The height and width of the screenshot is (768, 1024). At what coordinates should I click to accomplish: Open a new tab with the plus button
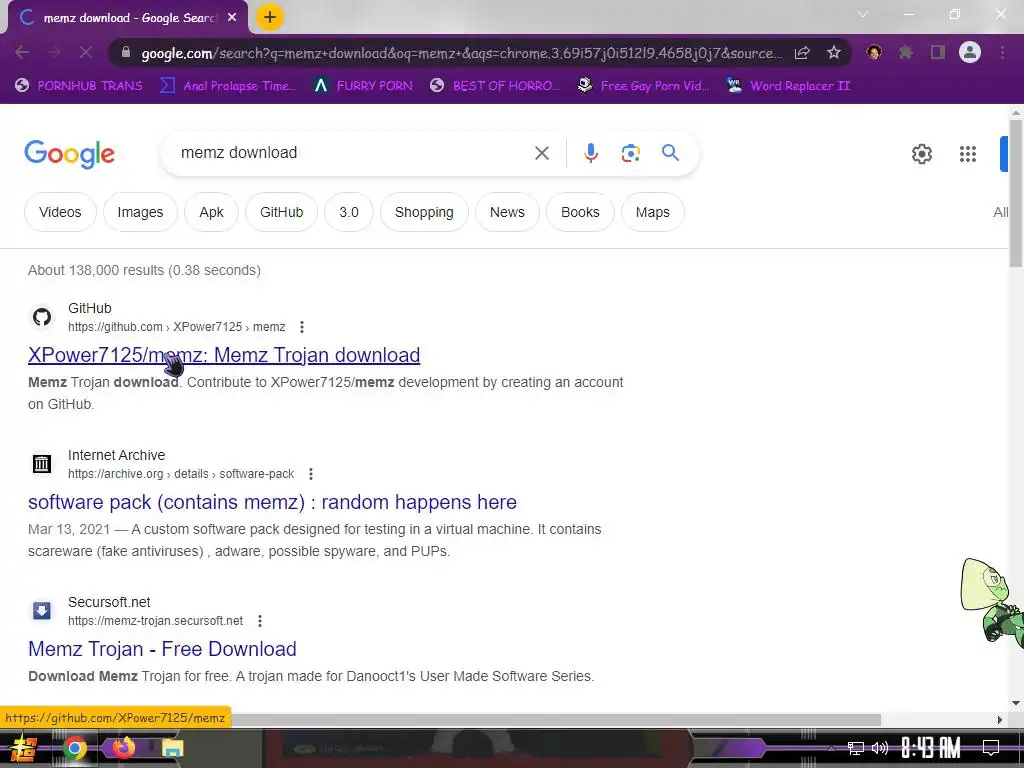(270, 18)
